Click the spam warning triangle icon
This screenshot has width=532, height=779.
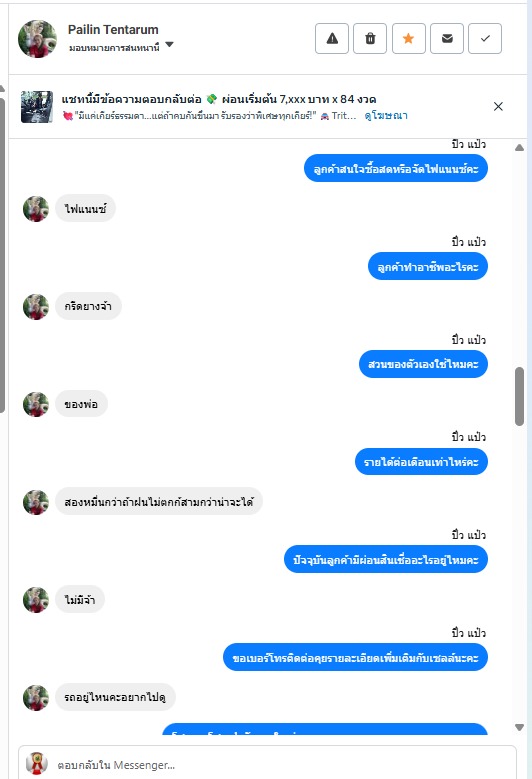pos(332,38)
